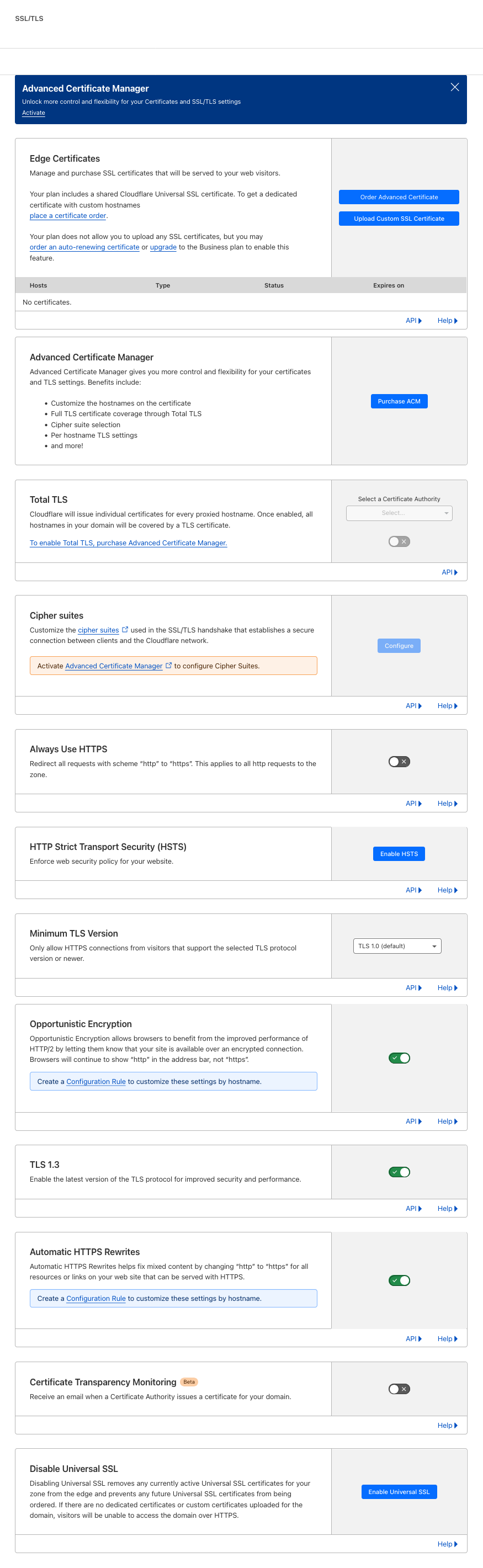Open 'order an auto-renewing certificate' link

click(x=84, y=247)
